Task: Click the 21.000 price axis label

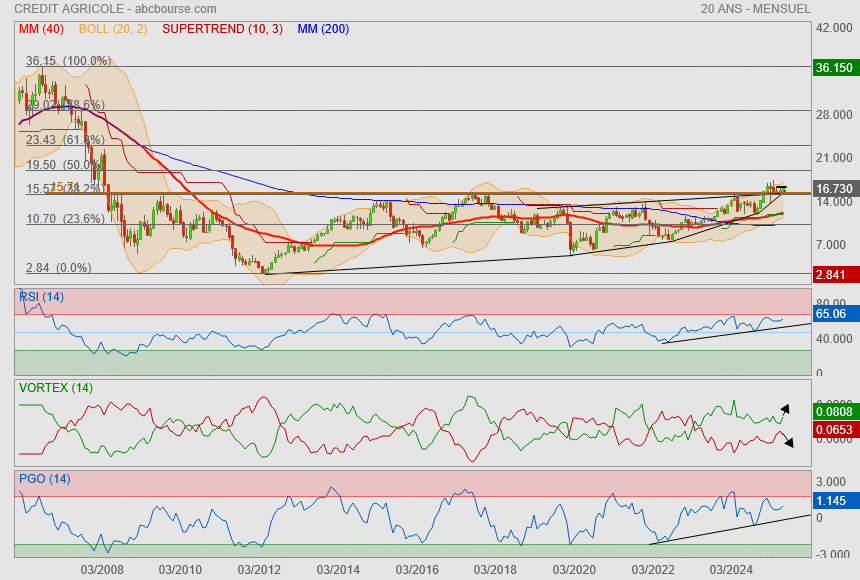Action: 834,158
